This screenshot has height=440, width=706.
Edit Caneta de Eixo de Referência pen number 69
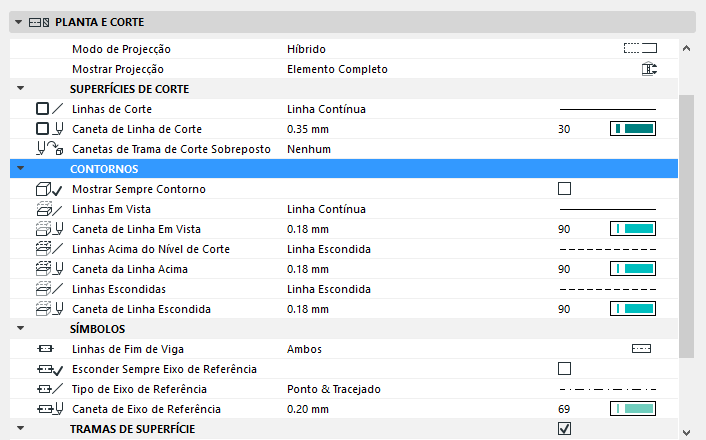pyautogui.click(x=564, y=409)
